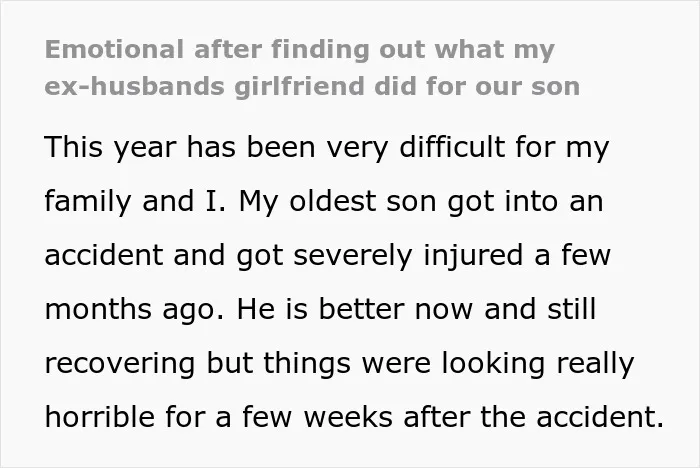Click the word 'recovering' in the paragraph
700x468 pixels.
[x=120, y=364]
